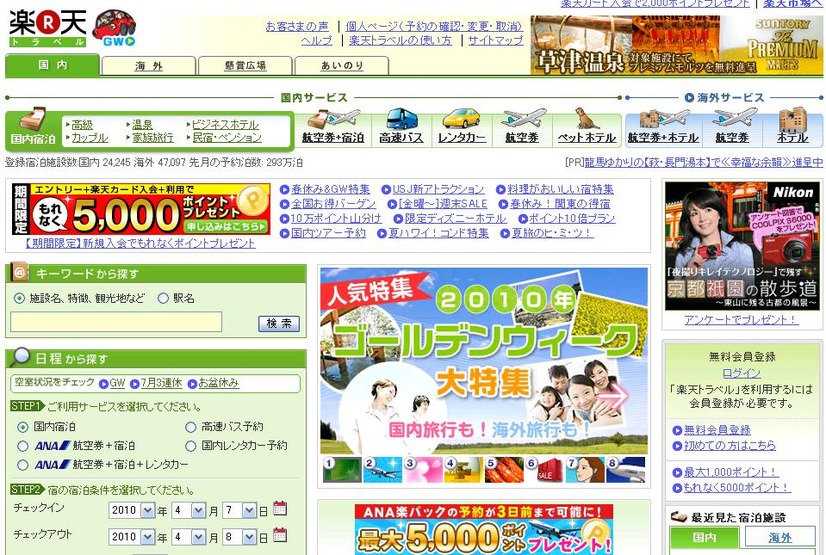
Task: Click thumbnail 7 woman image
Action: coord(585,470)
